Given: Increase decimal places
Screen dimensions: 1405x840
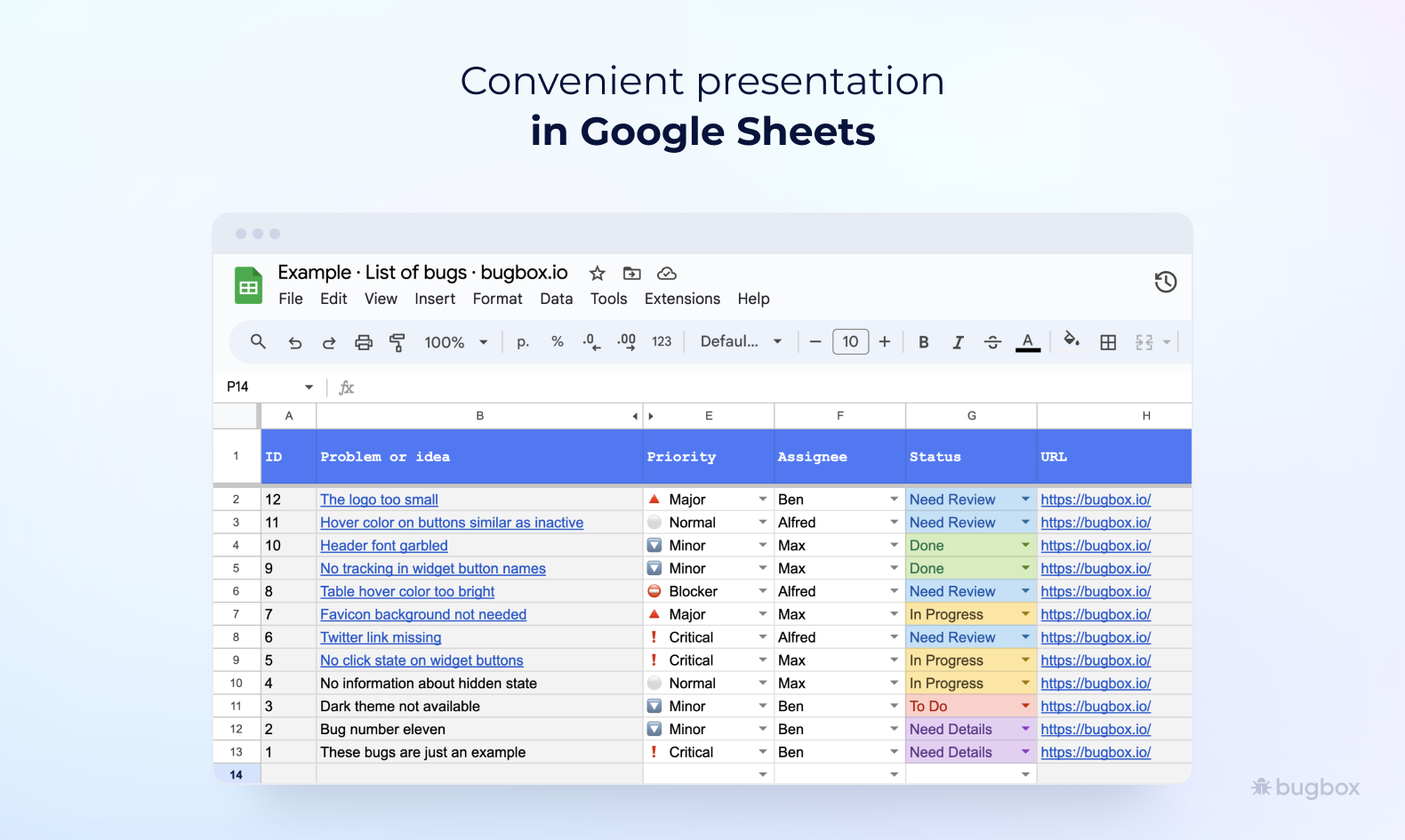Looking at the screenshot, I should click(627, 341).
